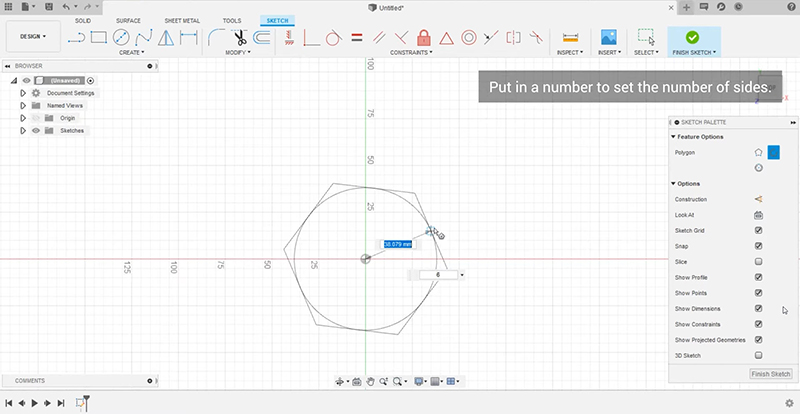Select the Line sketch tool

77,38
